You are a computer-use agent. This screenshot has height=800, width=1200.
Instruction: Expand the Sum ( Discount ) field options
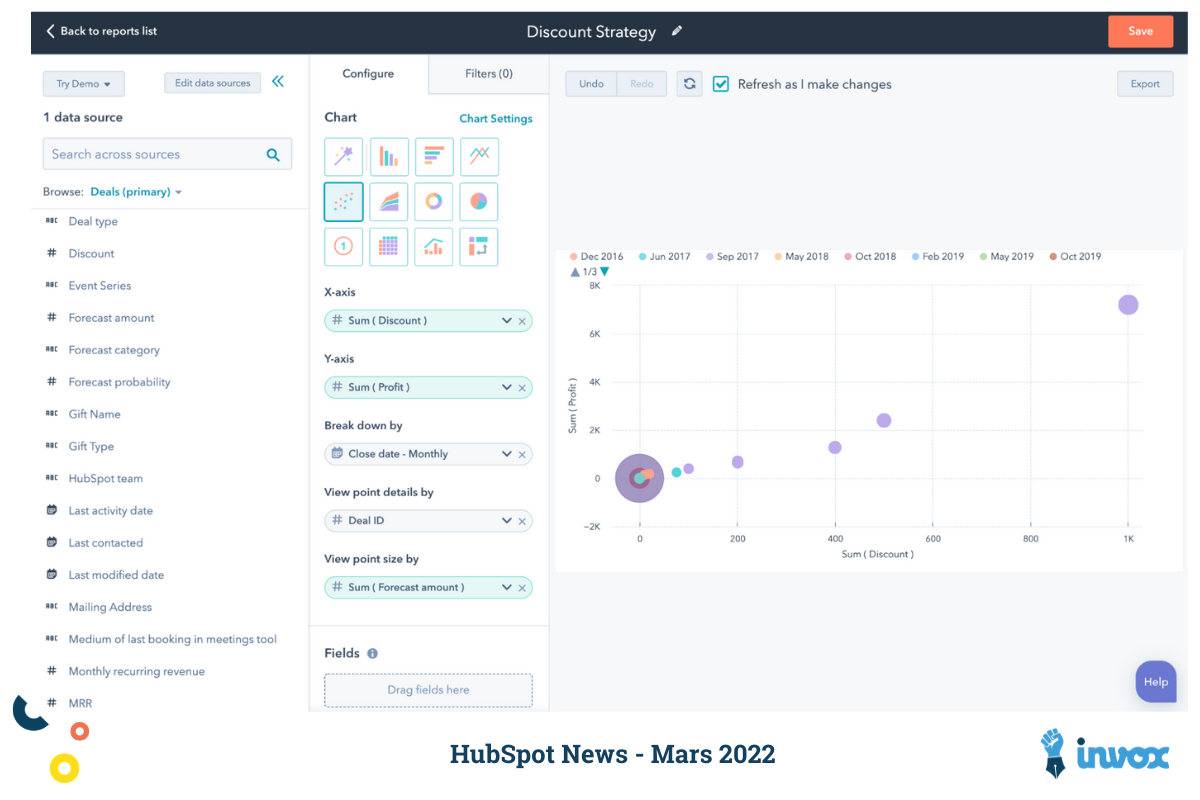click(x=507, y=321)
